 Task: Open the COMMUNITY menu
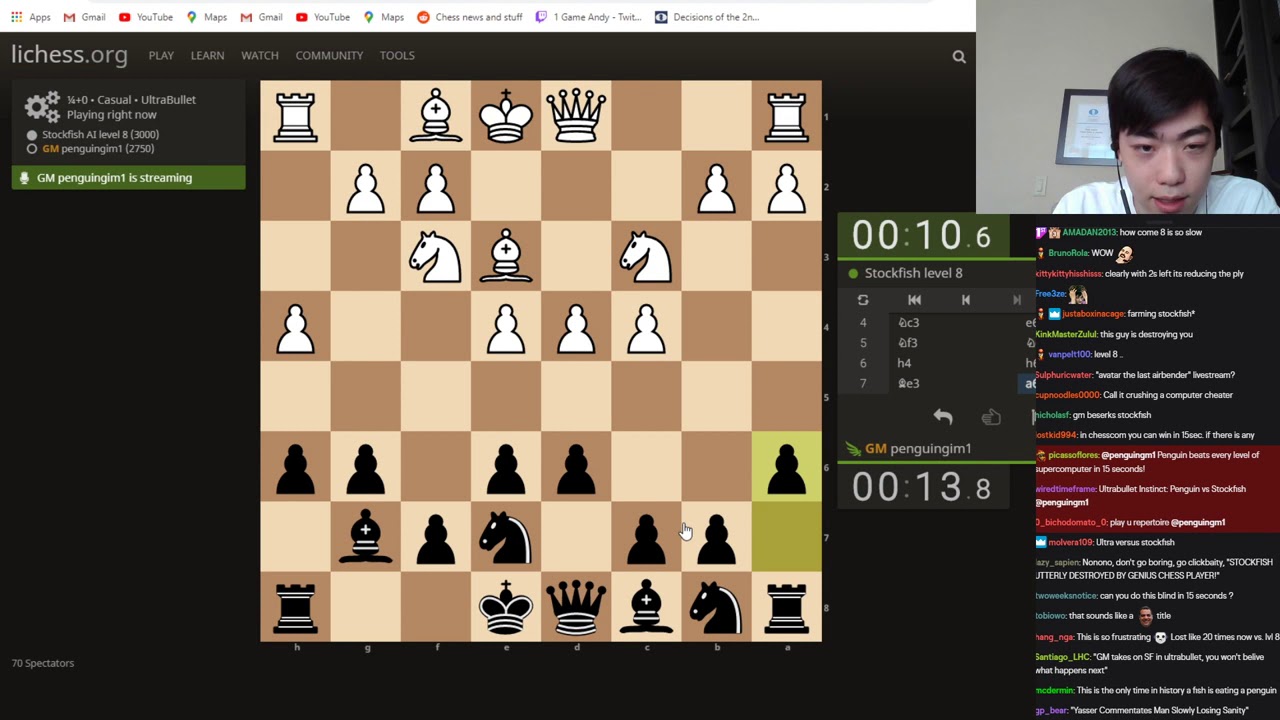[329, 55]
